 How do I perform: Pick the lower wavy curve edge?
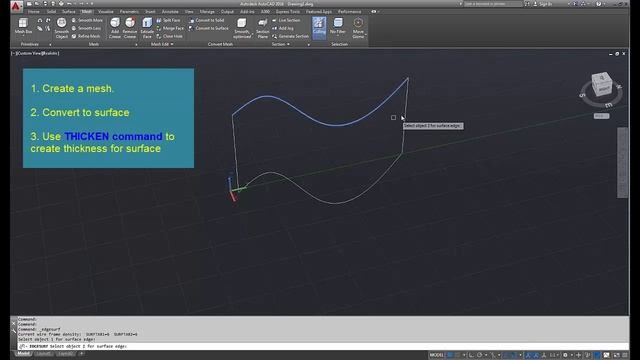[335, 202]
